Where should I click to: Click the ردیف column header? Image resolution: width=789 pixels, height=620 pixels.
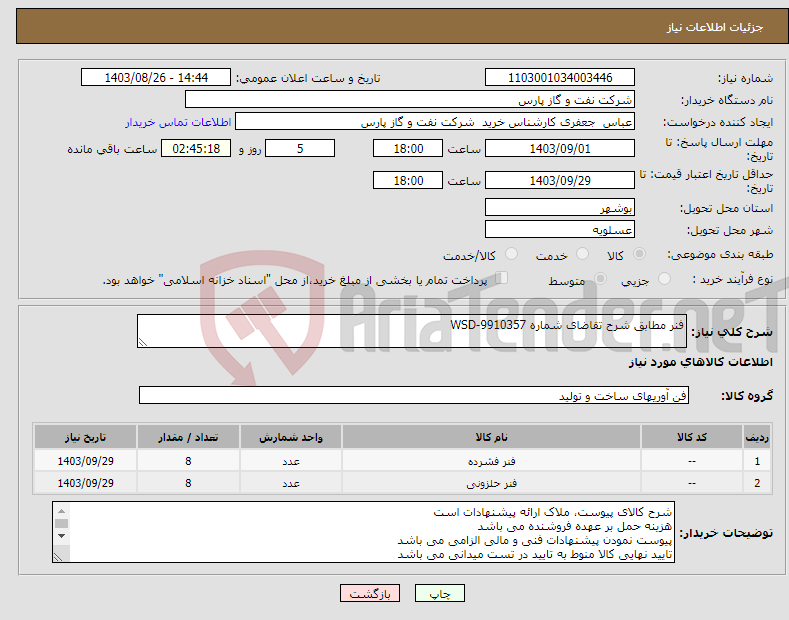[757, 437]
